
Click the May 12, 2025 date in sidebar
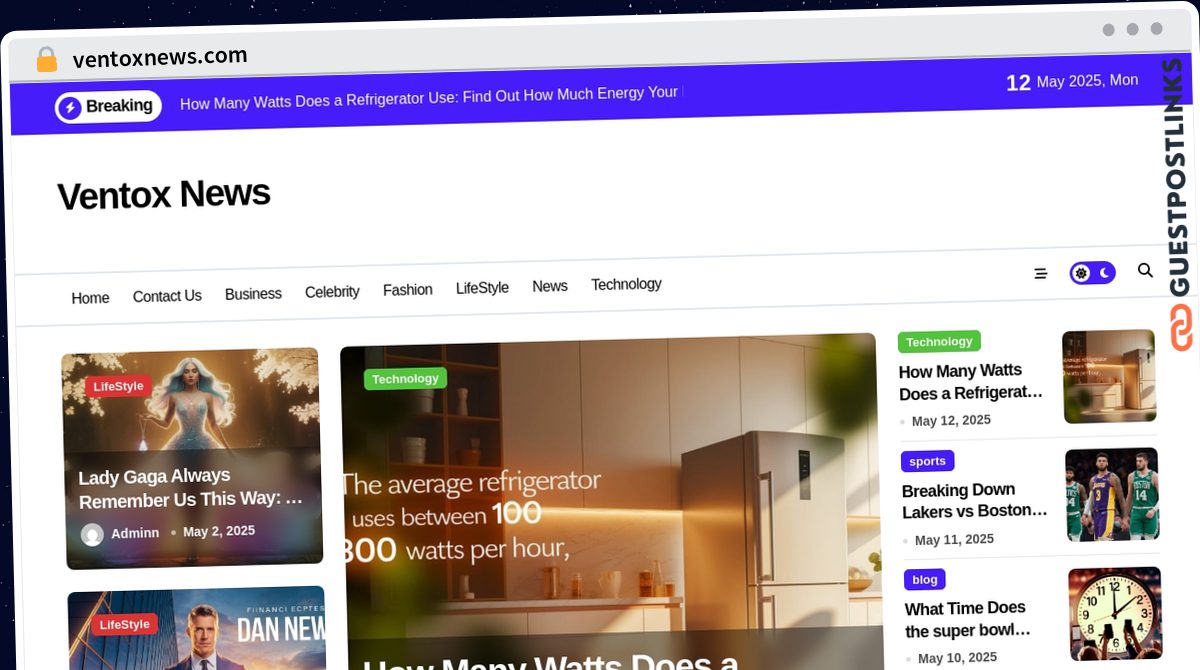click(x=951, y=420)
